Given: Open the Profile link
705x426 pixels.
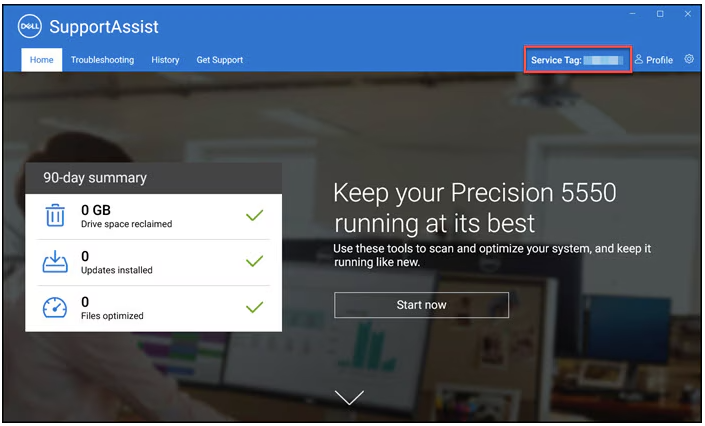Looking at the screenshot, I should (x=654, y=60).
